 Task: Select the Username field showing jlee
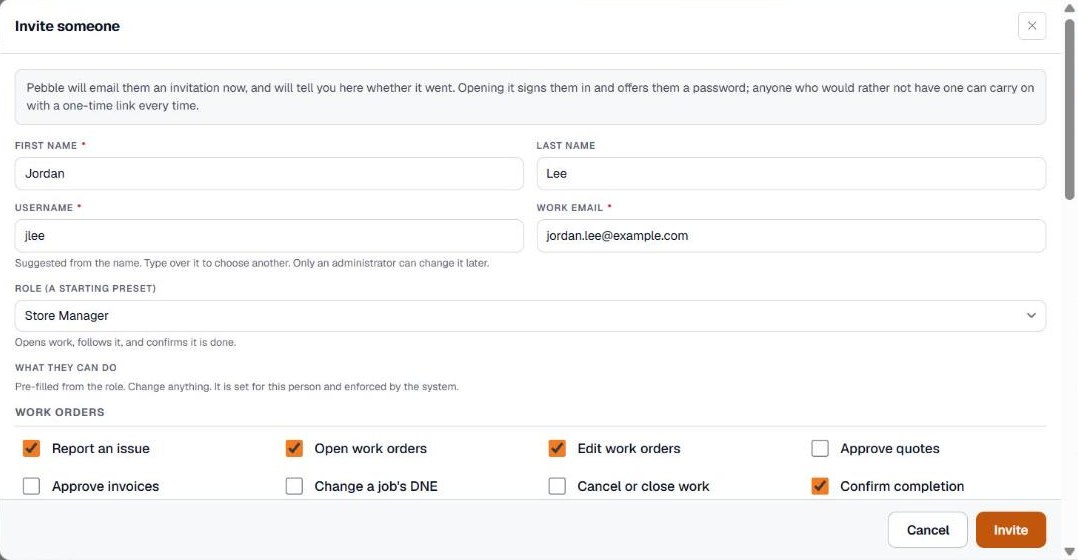269,236
